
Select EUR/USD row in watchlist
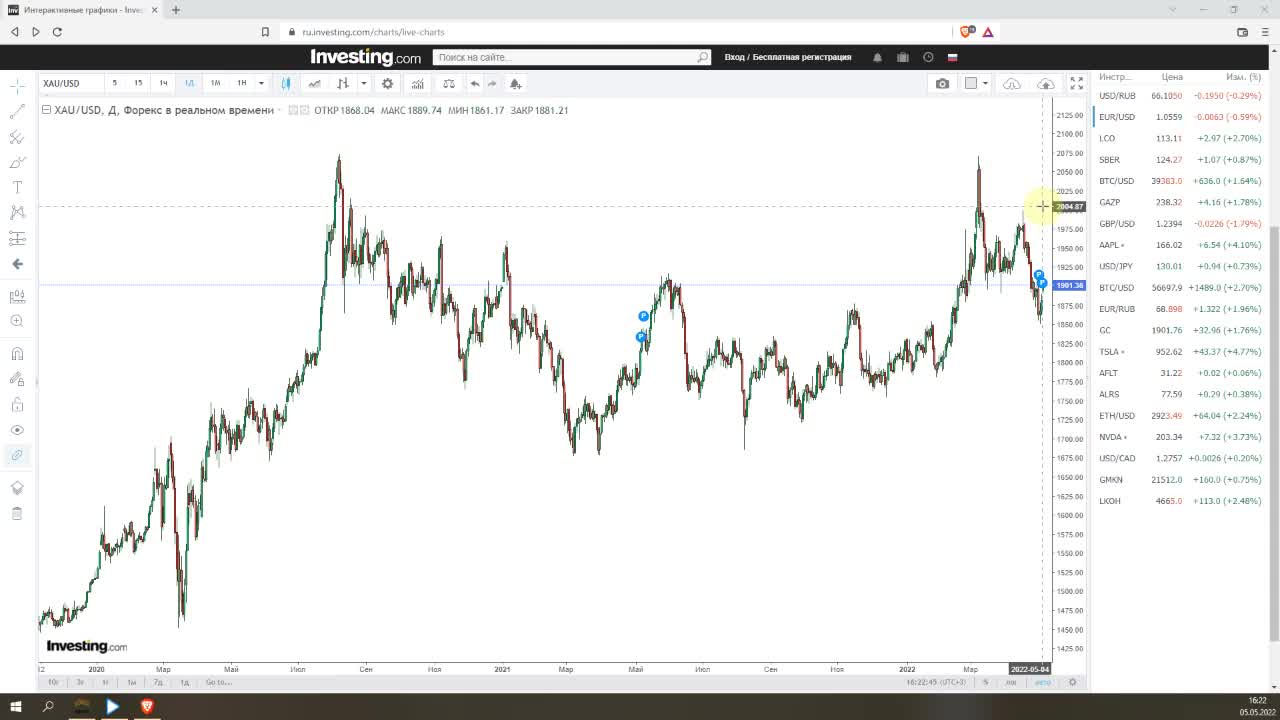[1180, 117]
